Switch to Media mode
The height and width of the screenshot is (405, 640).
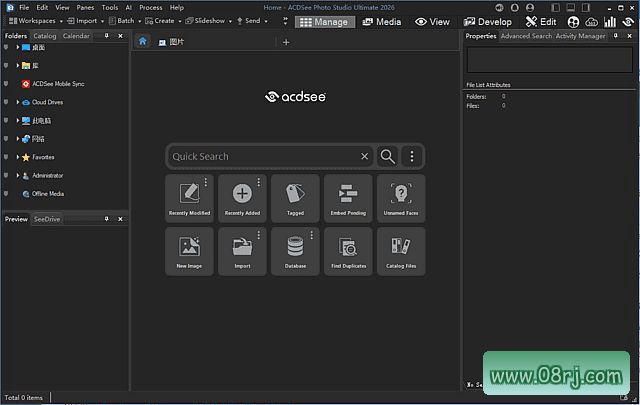tap(382, 22)
